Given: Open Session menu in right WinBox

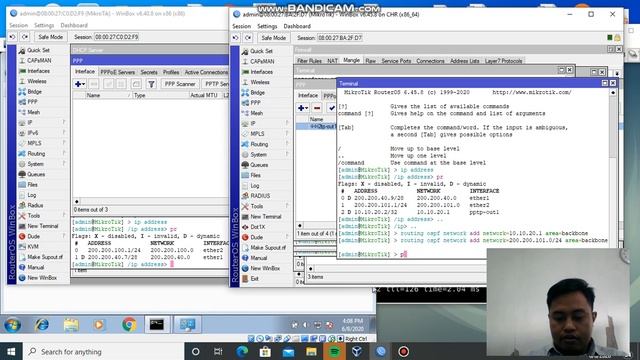Looking at the screenshot, I should pyautogui.click(x=241, y=26).
